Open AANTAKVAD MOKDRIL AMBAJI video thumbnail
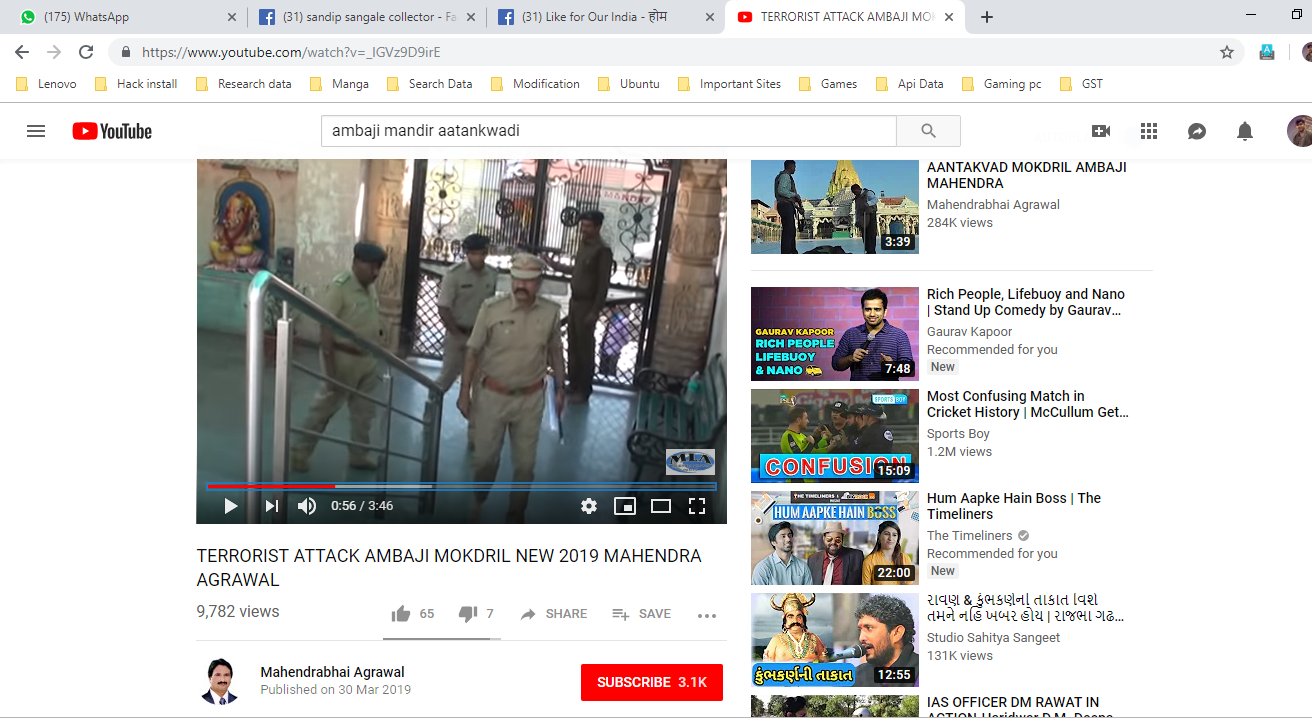The width and height of the screenshot is (1312, 721). coord(835,206)
